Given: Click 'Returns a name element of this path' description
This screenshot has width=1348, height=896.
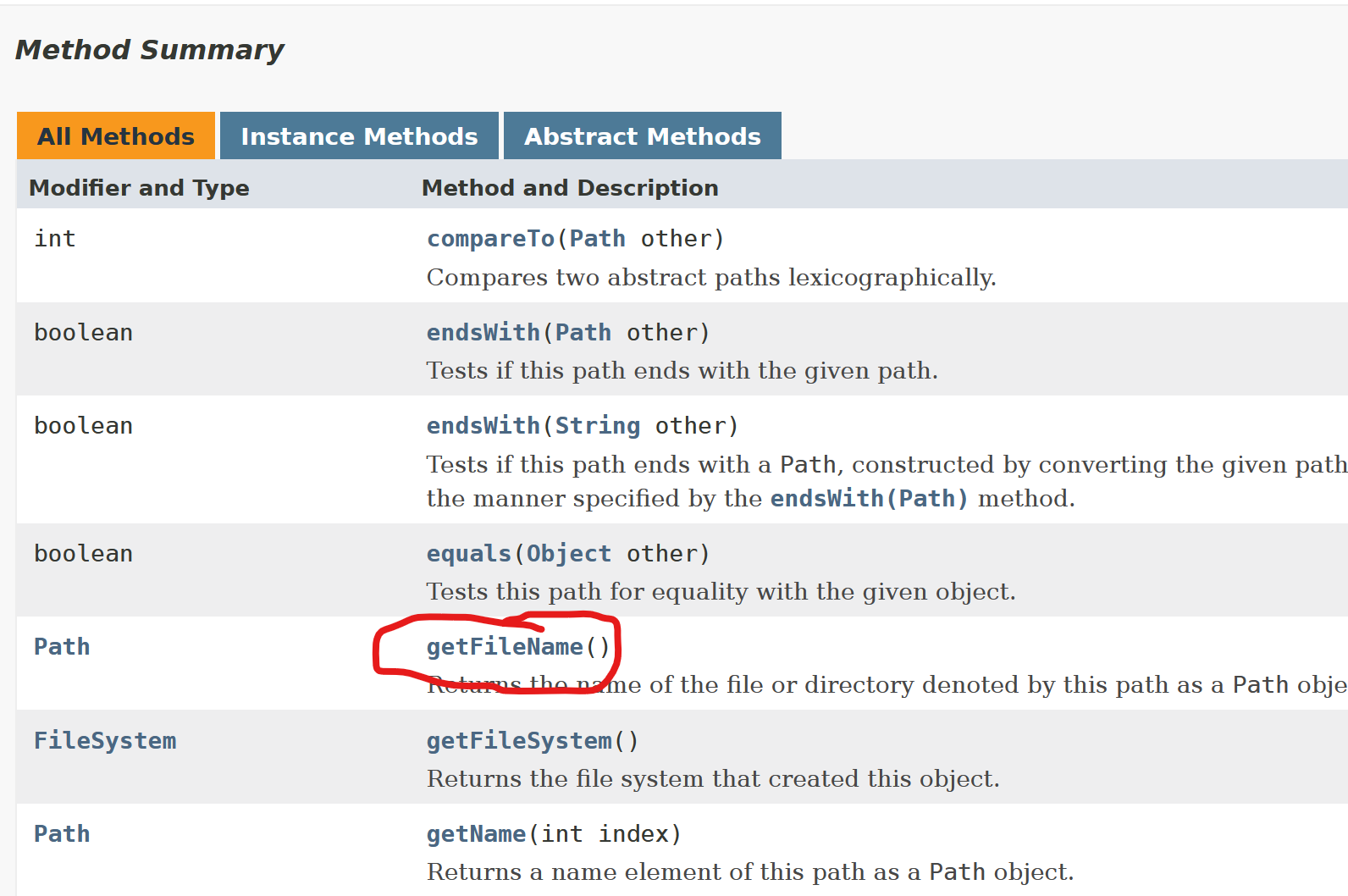Looking at the screenshot, I should (750, 871).
